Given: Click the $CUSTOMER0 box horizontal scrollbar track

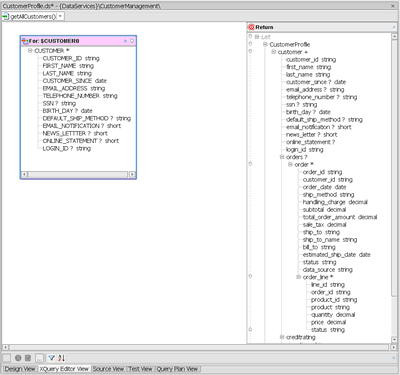Looking at the screenshot, I should coord(78,174).
